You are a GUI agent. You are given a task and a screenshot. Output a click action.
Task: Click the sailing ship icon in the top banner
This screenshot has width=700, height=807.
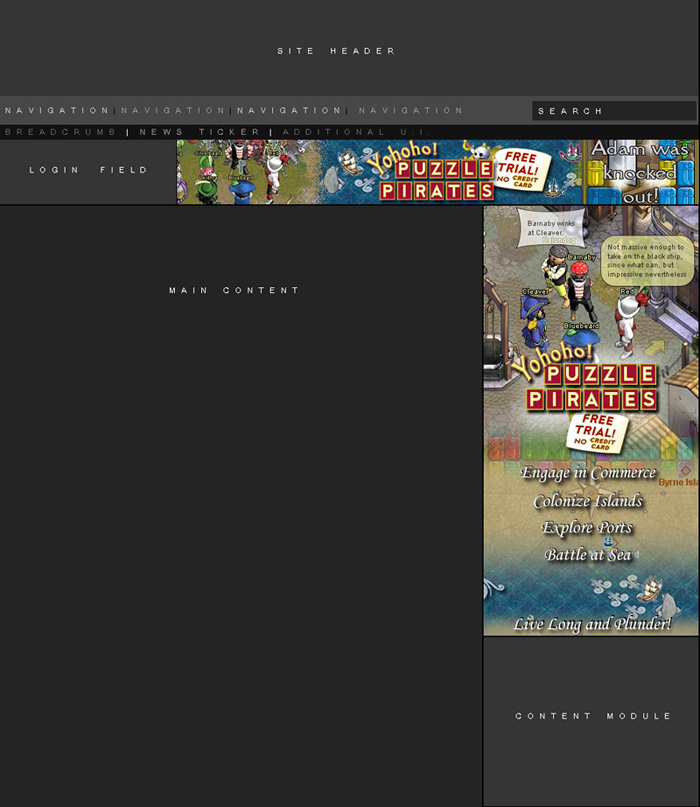coord(349,163)
